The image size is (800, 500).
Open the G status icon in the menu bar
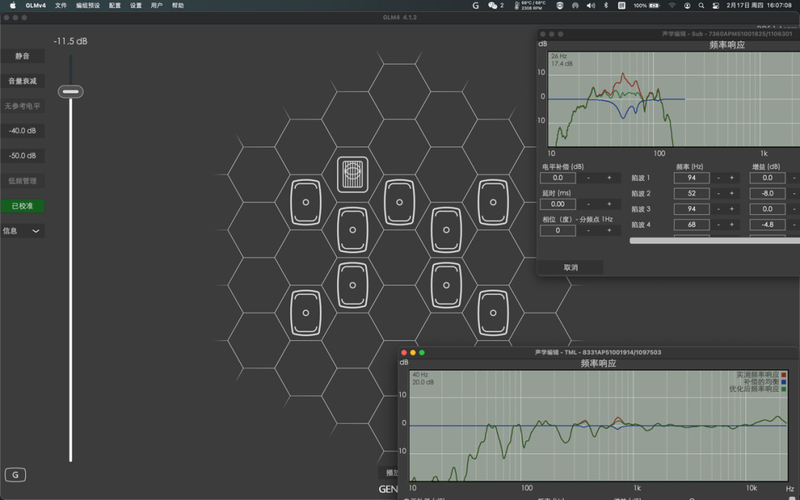tap(476, 5)
